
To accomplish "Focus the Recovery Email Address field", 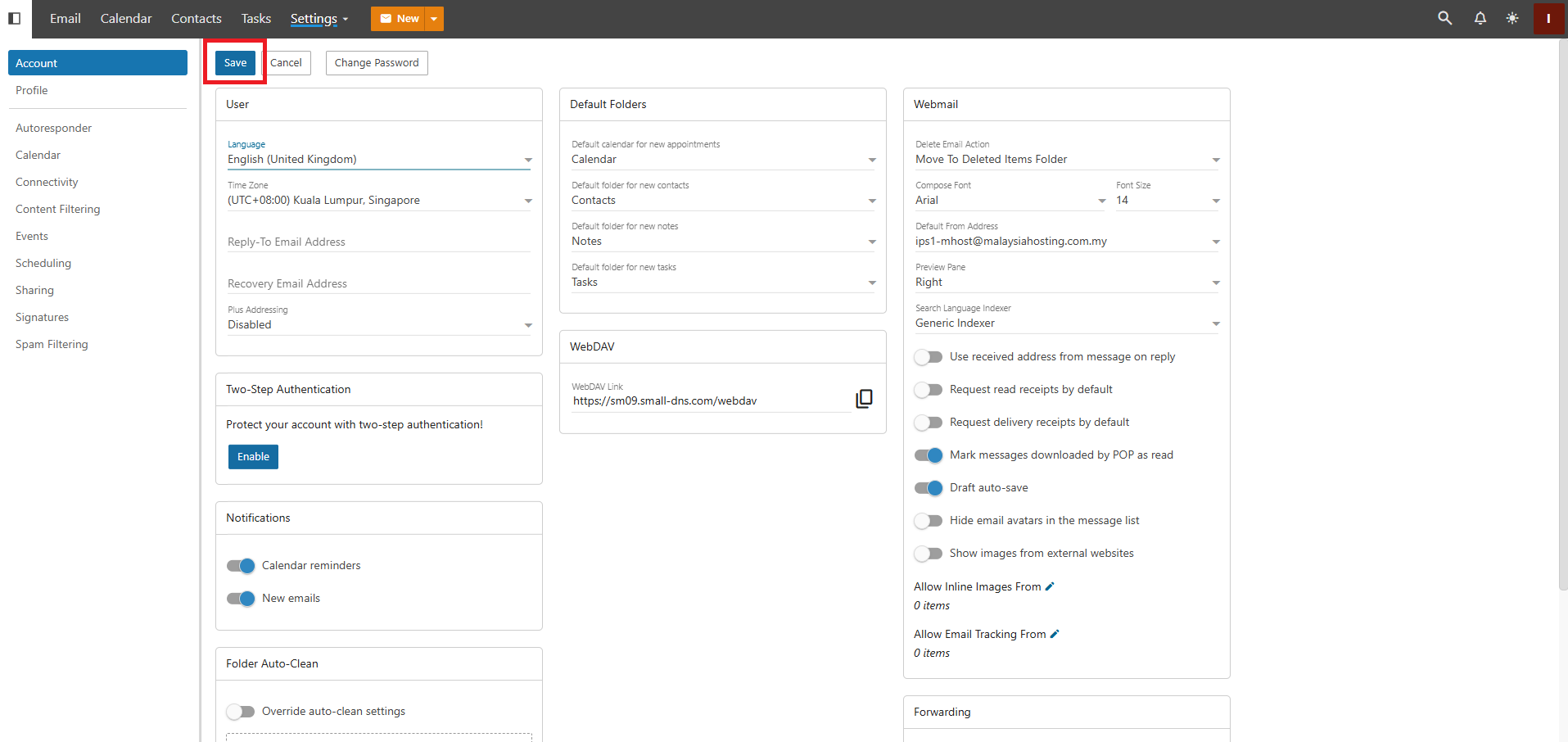I will coord(380,284).
